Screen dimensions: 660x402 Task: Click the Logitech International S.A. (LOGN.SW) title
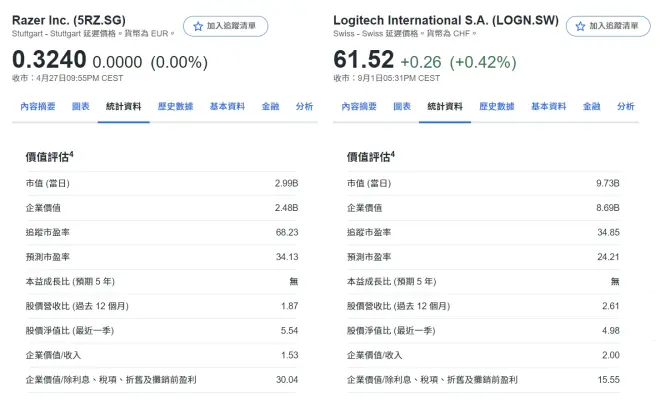pos(446,20)
